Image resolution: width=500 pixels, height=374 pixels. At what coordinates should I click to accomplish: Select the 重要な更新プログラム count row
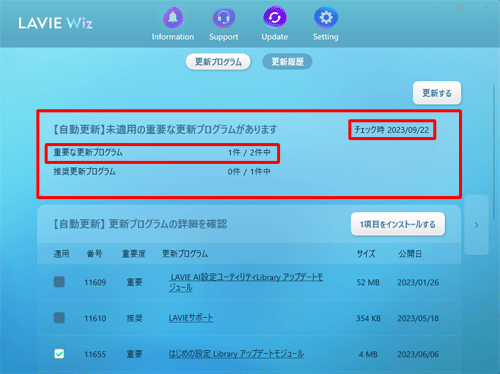point(162,153)
